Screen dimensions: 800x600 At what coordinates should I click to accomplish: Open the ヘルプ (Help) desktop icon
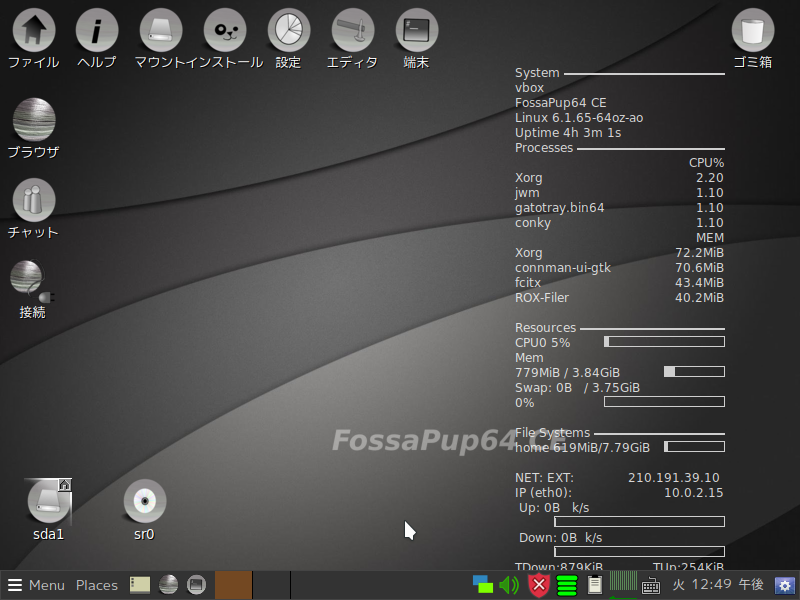pyautogui.click(x=97, y=30)
